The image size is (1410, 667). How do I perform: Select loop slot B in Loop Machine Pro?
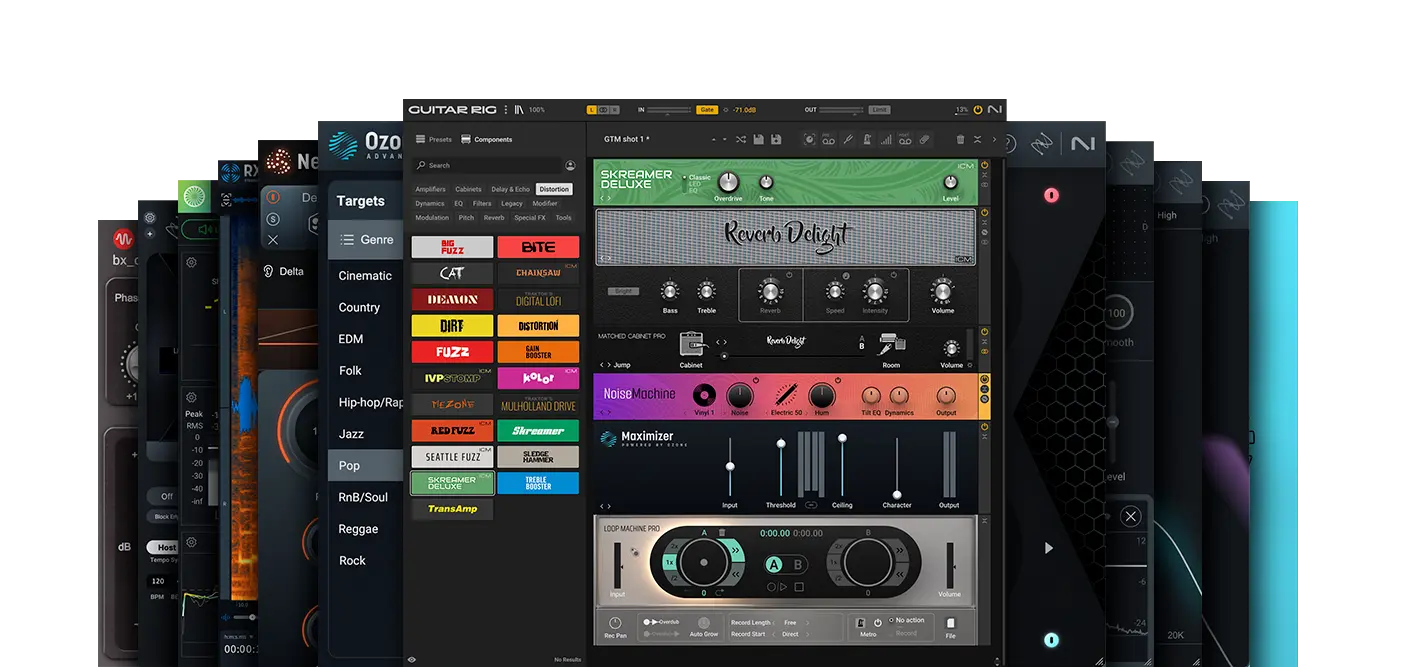[798, 565]
